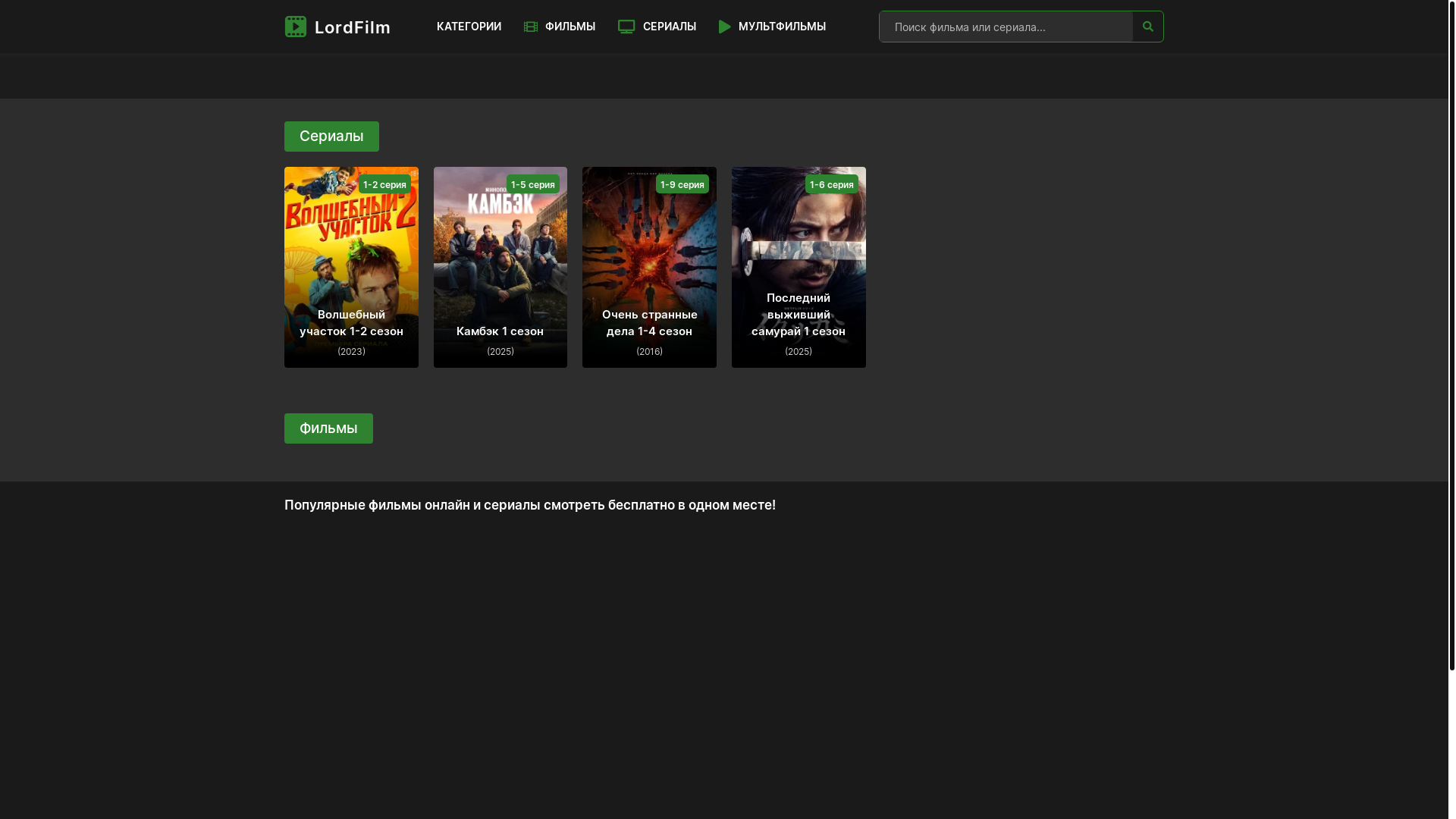Click title Камбэк 1 сезон

tap(500, 331)
